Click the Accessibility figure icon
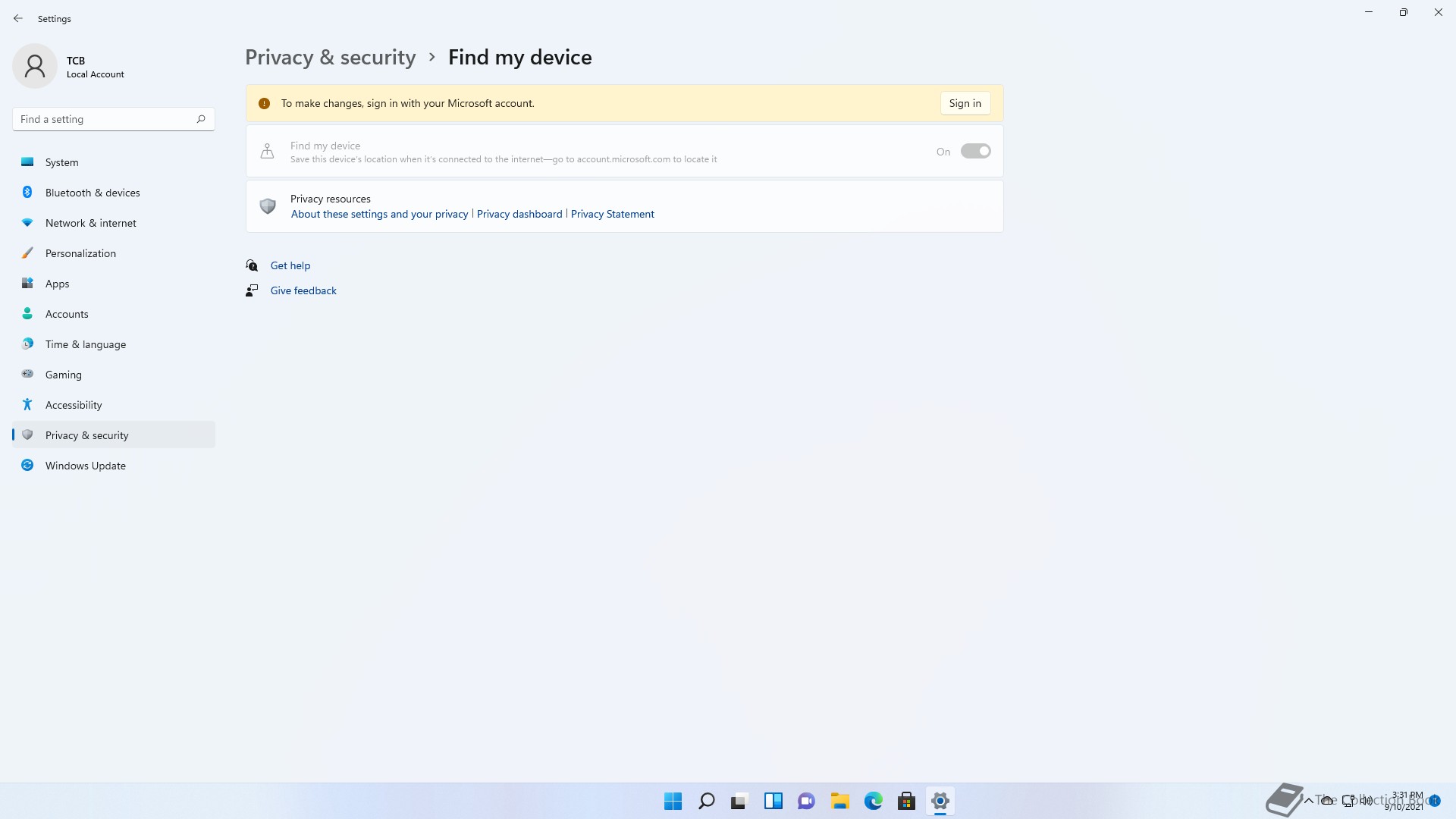Image resolution: width=1456 pixels, height=819 pixels. pyautogui.click(x=27, y=404)
